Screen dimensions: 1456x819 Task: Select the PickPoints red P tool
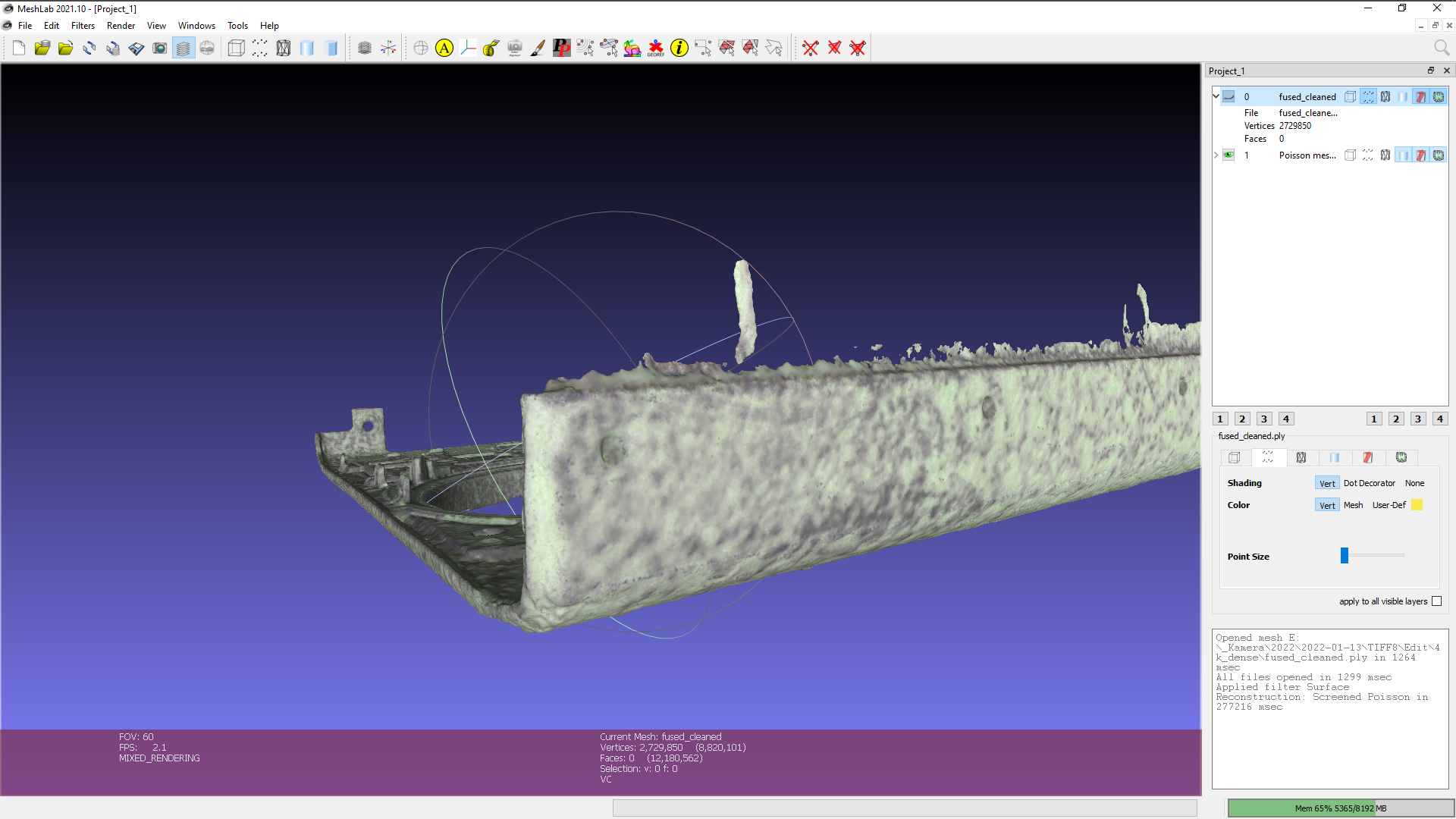562,49
